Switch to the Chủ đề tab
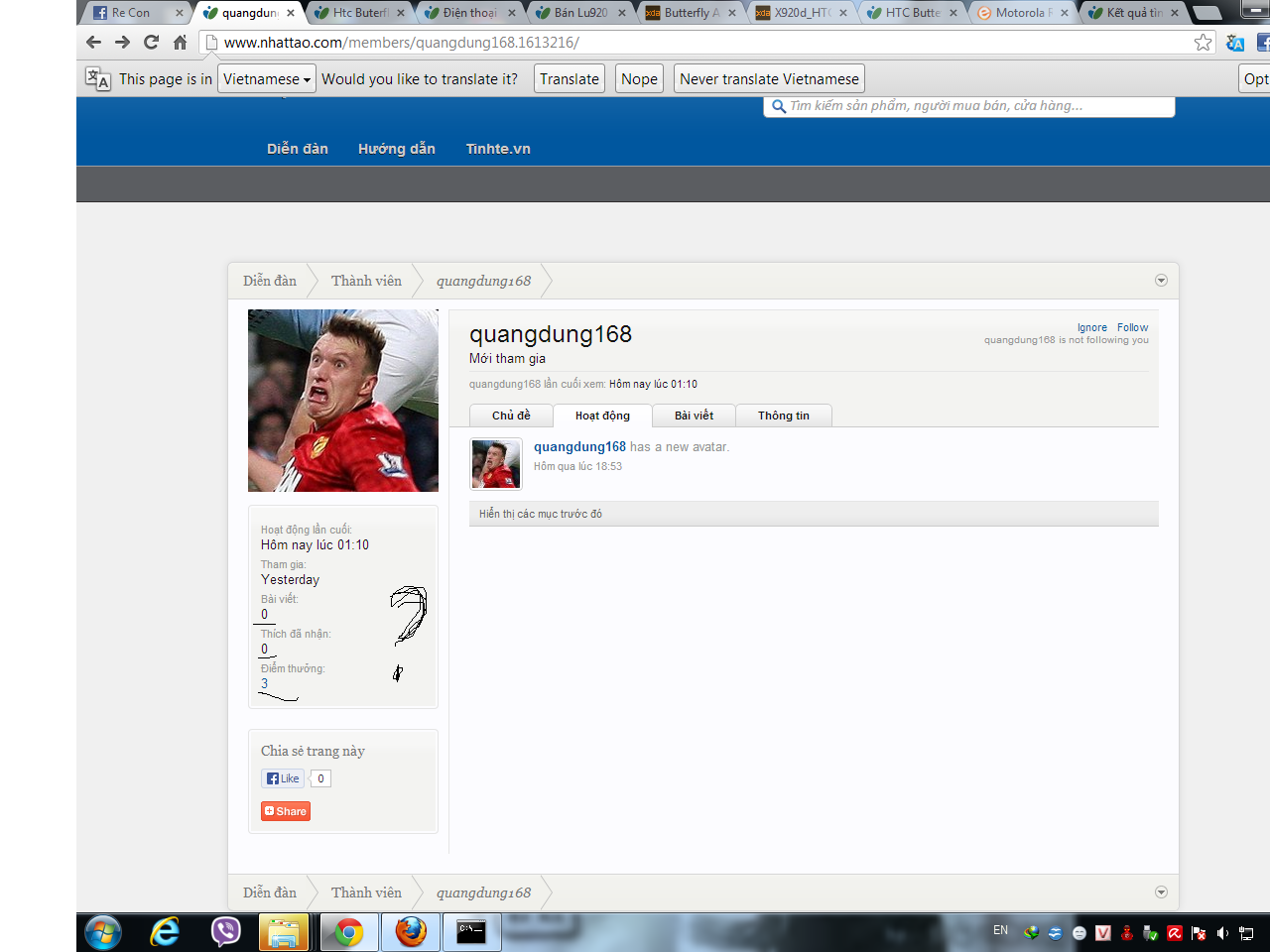Viewport: 1270px width, 952px height. tap(511, 416)
